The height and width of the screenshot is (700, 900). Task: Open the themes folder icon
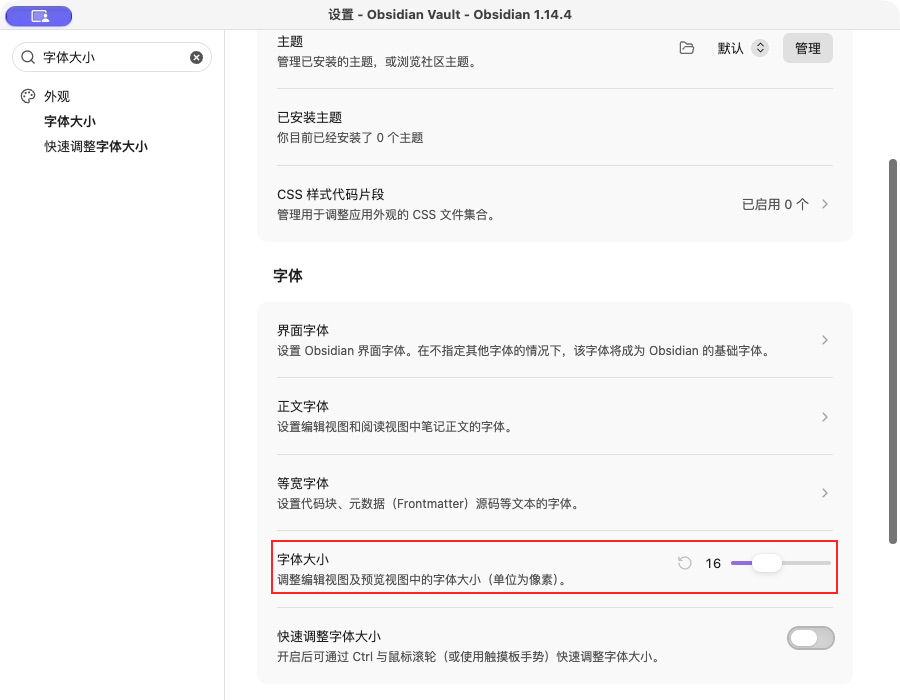click(x=686, y=48)
